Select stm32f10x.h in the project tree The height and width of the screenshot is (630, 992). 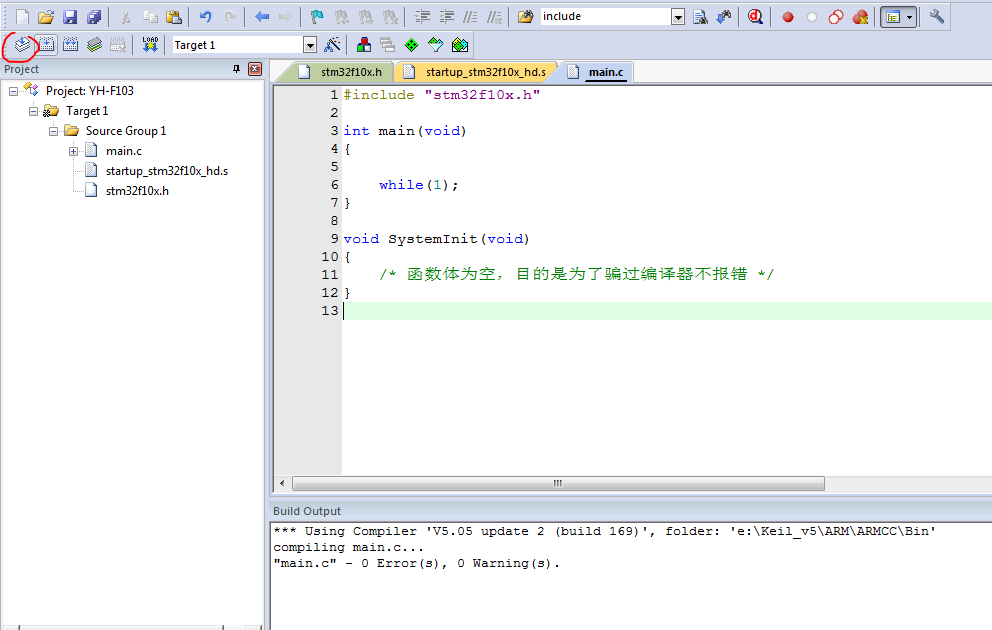pyautogui.click(x=137, y=191)
